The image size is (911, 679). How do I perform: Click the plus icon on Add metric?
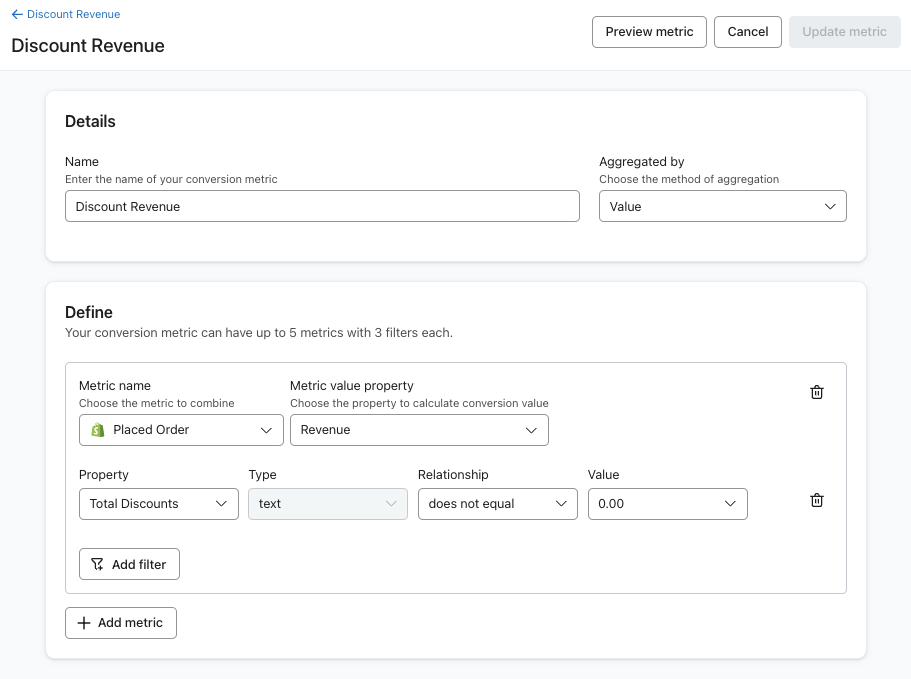[x=84, y=623]
